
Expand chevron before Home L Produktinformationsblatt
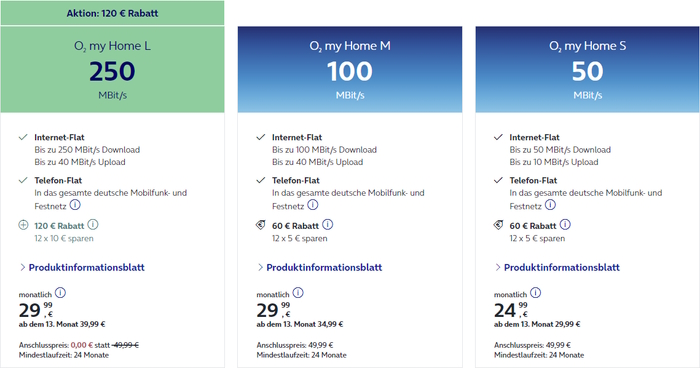(22, 267)
